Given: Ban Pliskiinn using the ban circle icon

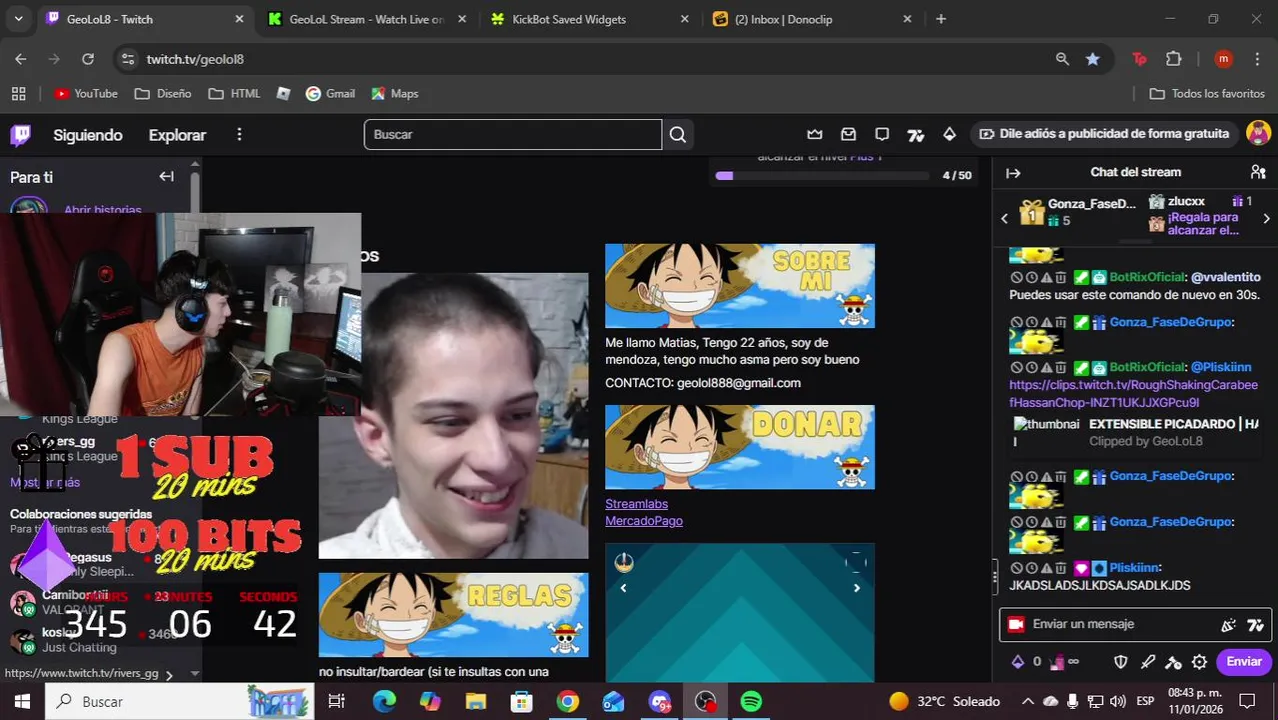Looking at the screenshot, I should (x=1016, y=568).
